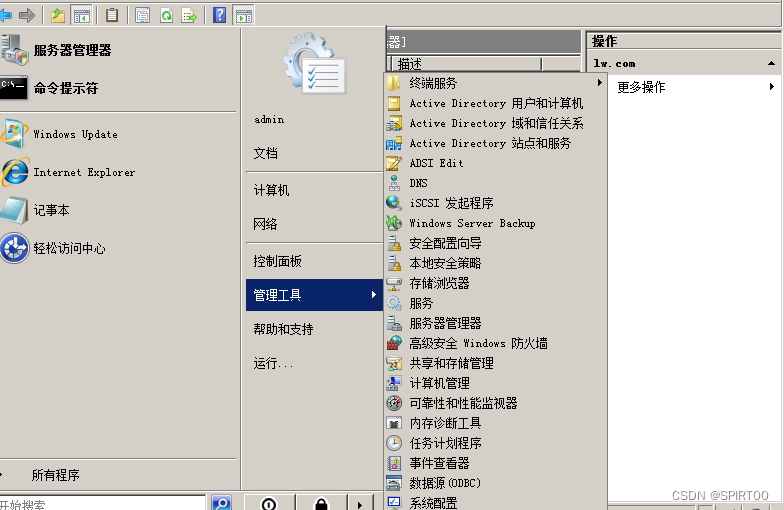Click the Description (描述) column header
This screenshot has width=784, height=510.
click(466, 64)
